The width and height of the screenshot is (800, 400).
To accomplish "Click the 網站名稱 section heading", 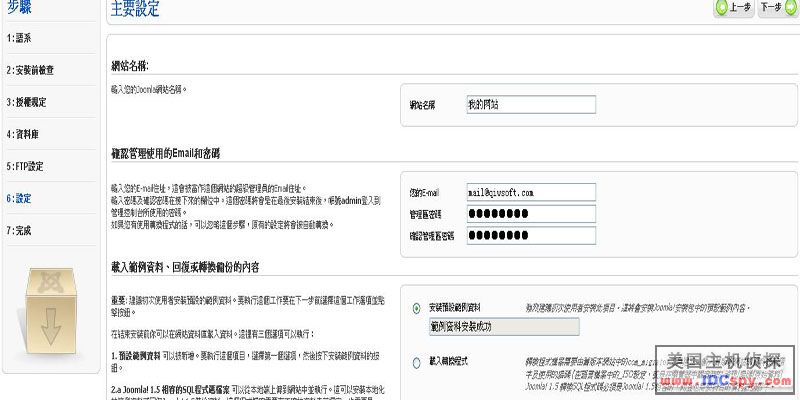I will pos(130,66).
